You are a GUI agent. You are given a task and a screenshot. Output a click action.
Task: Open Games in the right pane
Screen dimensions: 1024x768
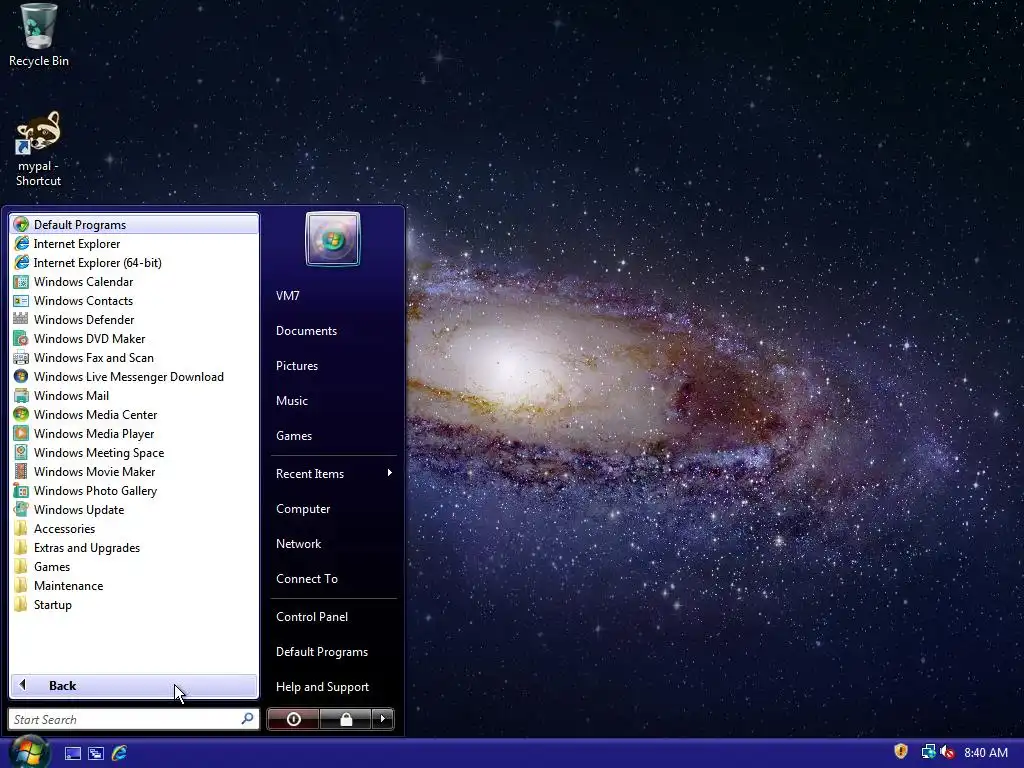pyautogui.click(x=333, y=436)
